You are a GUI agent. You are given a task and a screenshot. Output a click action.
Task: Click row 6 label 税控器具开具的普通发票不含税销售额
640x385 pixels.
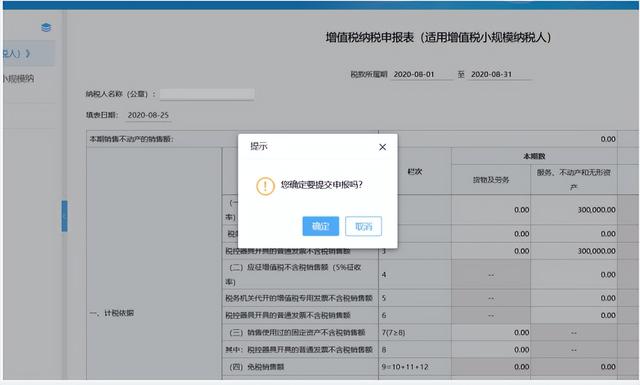pos(288,316)
